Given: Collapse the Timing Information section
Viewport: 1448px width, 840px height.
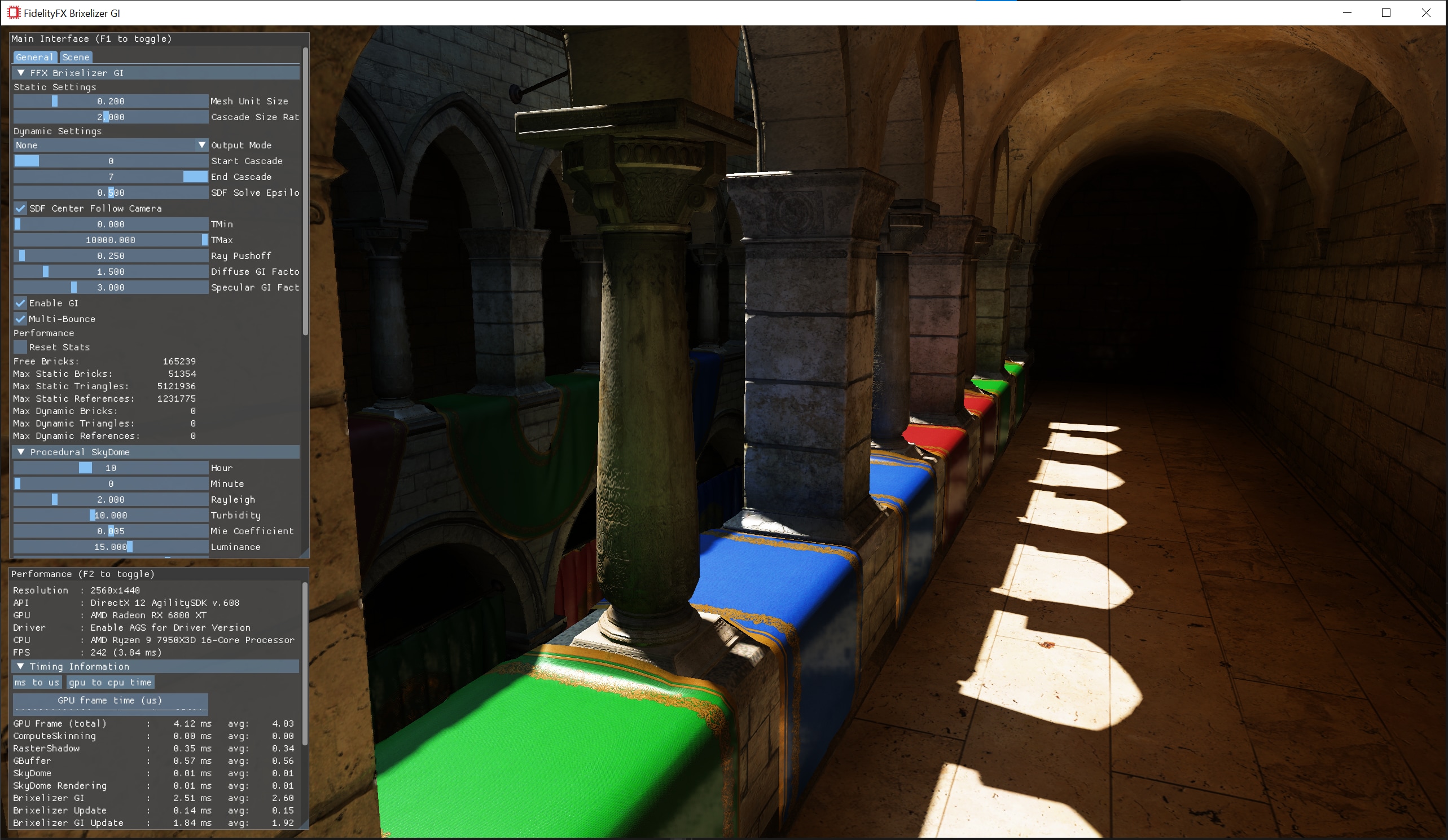Looking at the screenshot, I should [x=21, y=666].
